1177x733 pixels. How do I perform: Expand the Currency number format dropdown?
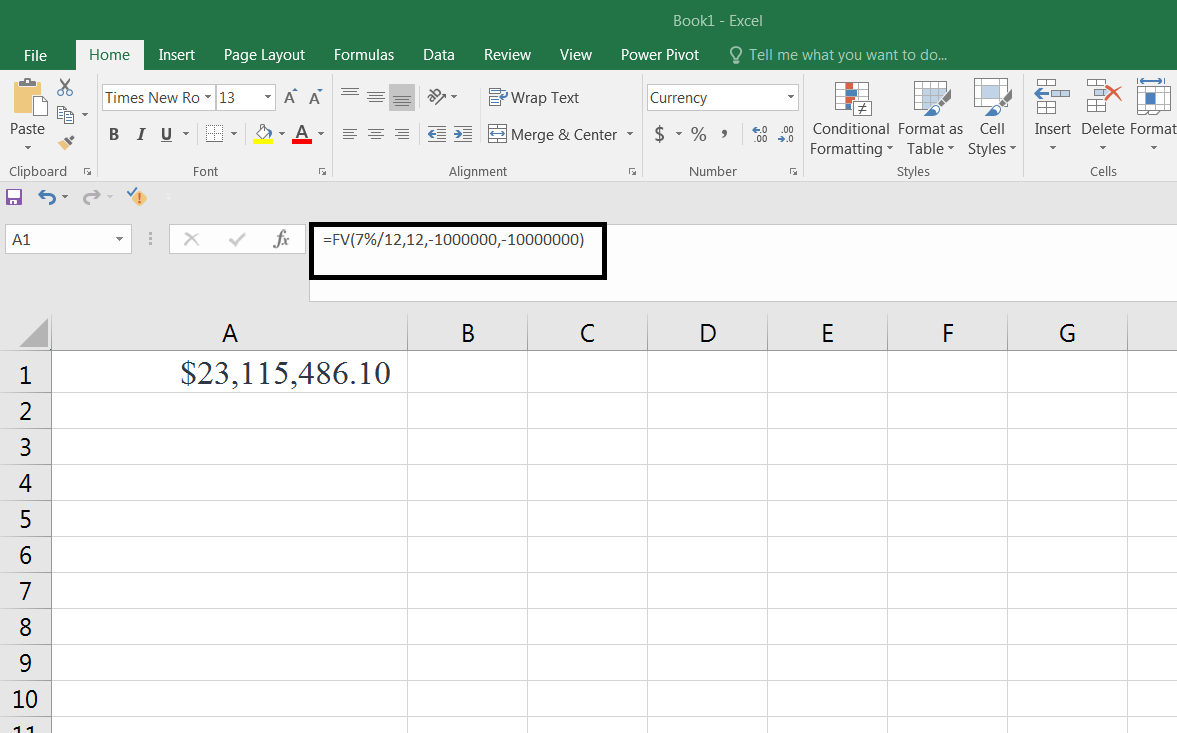click(790, 98)
